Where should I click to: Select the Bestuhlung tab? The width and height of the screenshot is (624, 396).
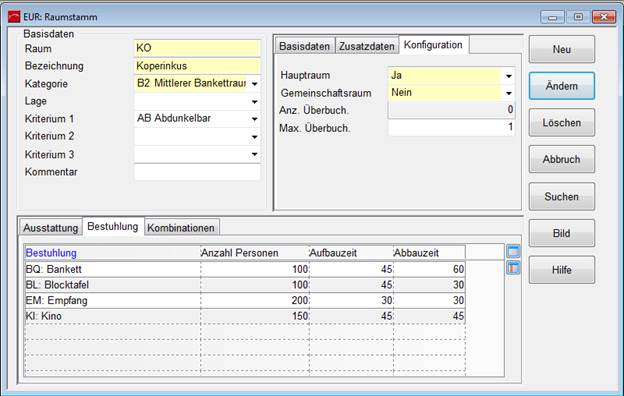[x=113, y=226]
